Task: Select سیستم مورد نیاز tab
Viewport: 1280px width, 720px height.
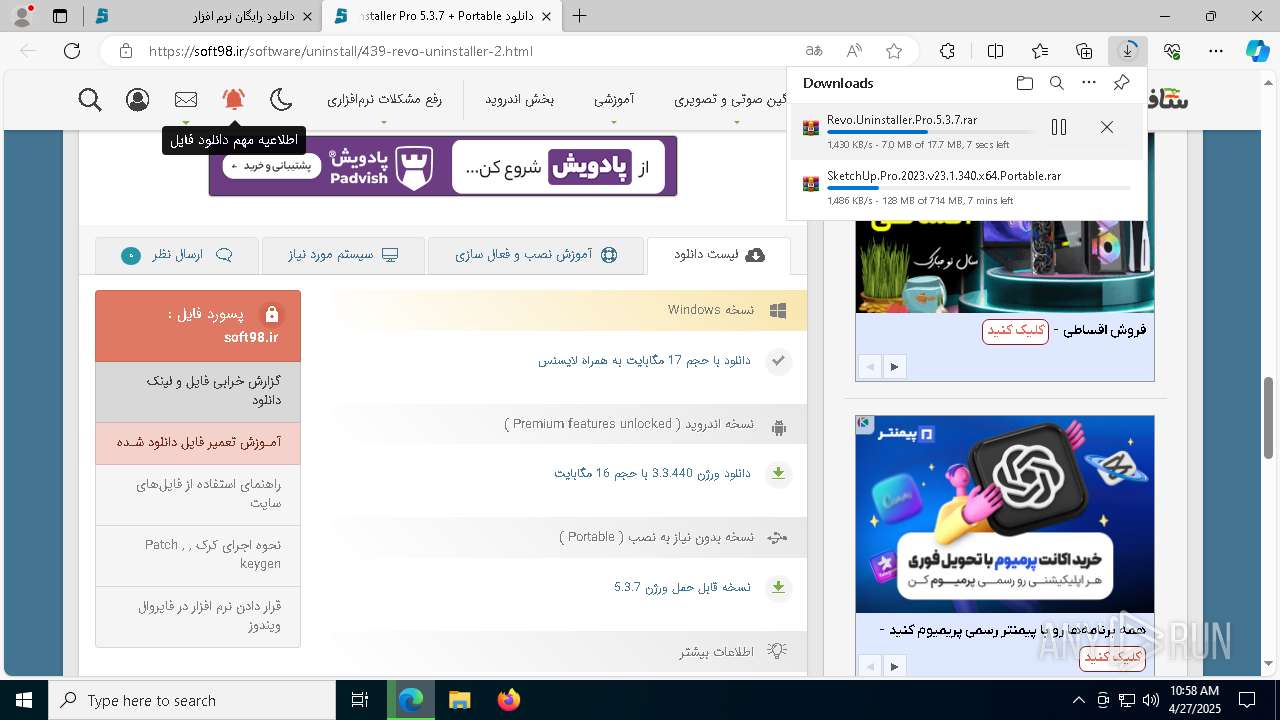Action: pyautogui.click(x=343, y=255)
